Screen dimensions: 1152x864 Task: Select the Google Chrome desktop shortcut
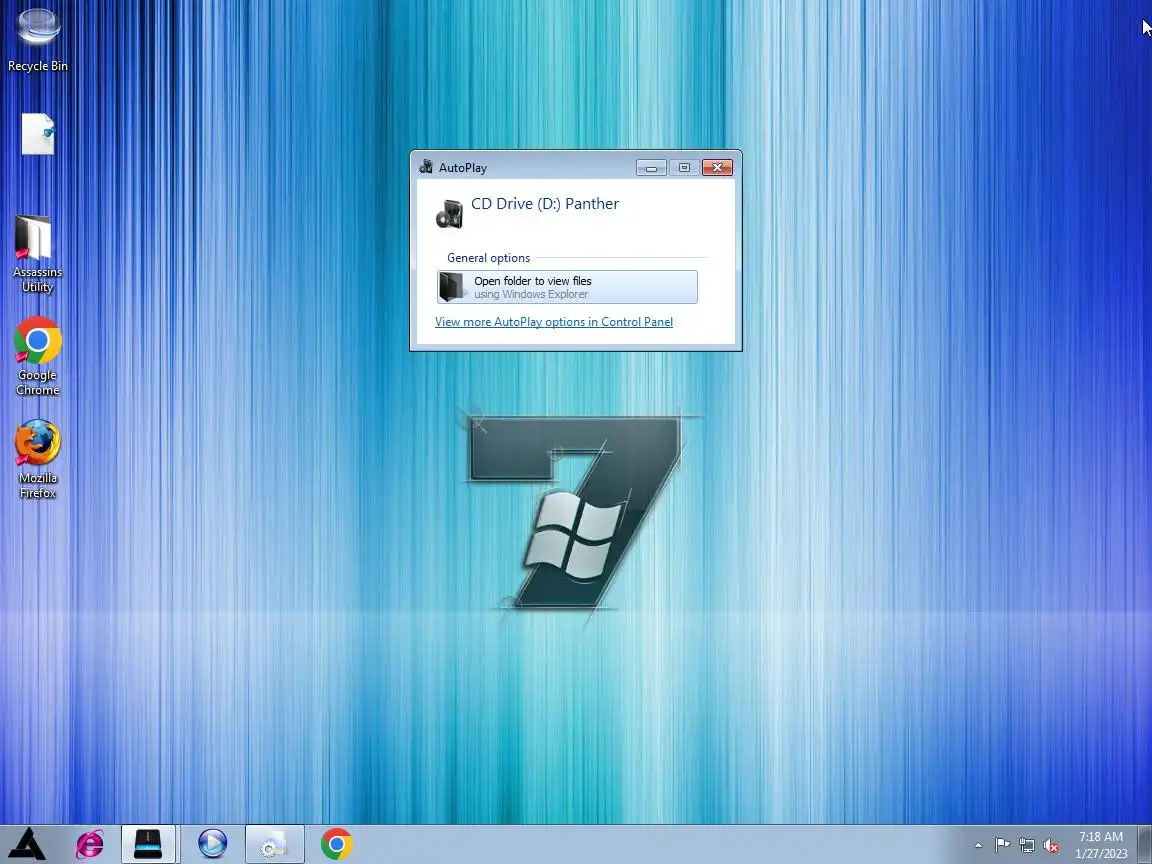coord(37,356)
